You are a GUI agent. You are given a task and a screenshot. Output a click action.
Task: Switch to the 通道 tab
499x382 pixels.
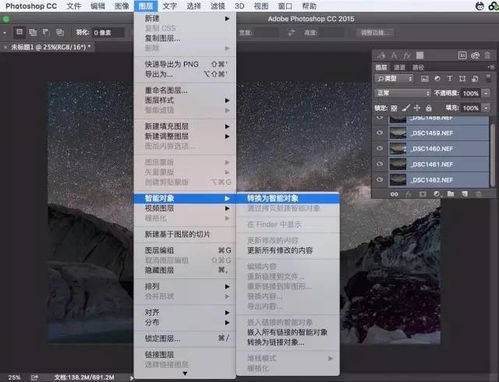[399, 67]
